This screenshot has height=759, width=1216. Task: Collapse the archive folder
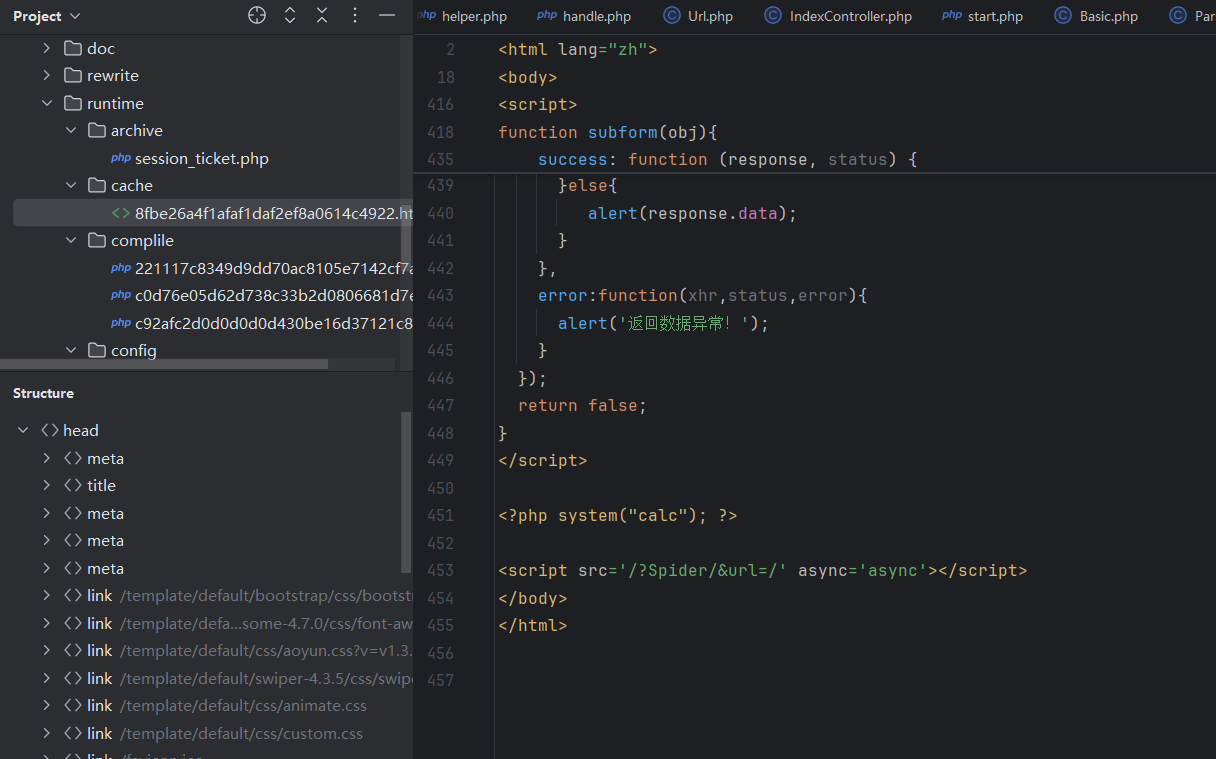[x=71, y=130]
